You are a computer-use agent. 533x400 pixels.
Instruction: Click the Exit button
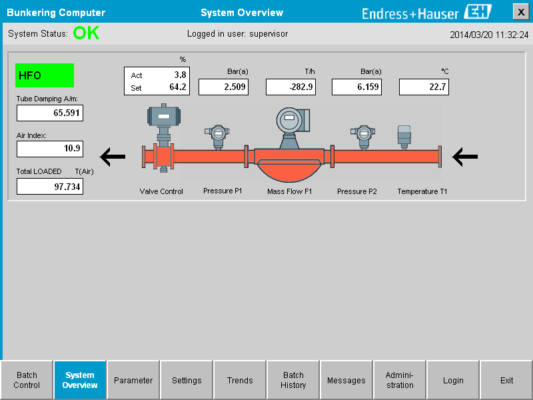[506, 380]
